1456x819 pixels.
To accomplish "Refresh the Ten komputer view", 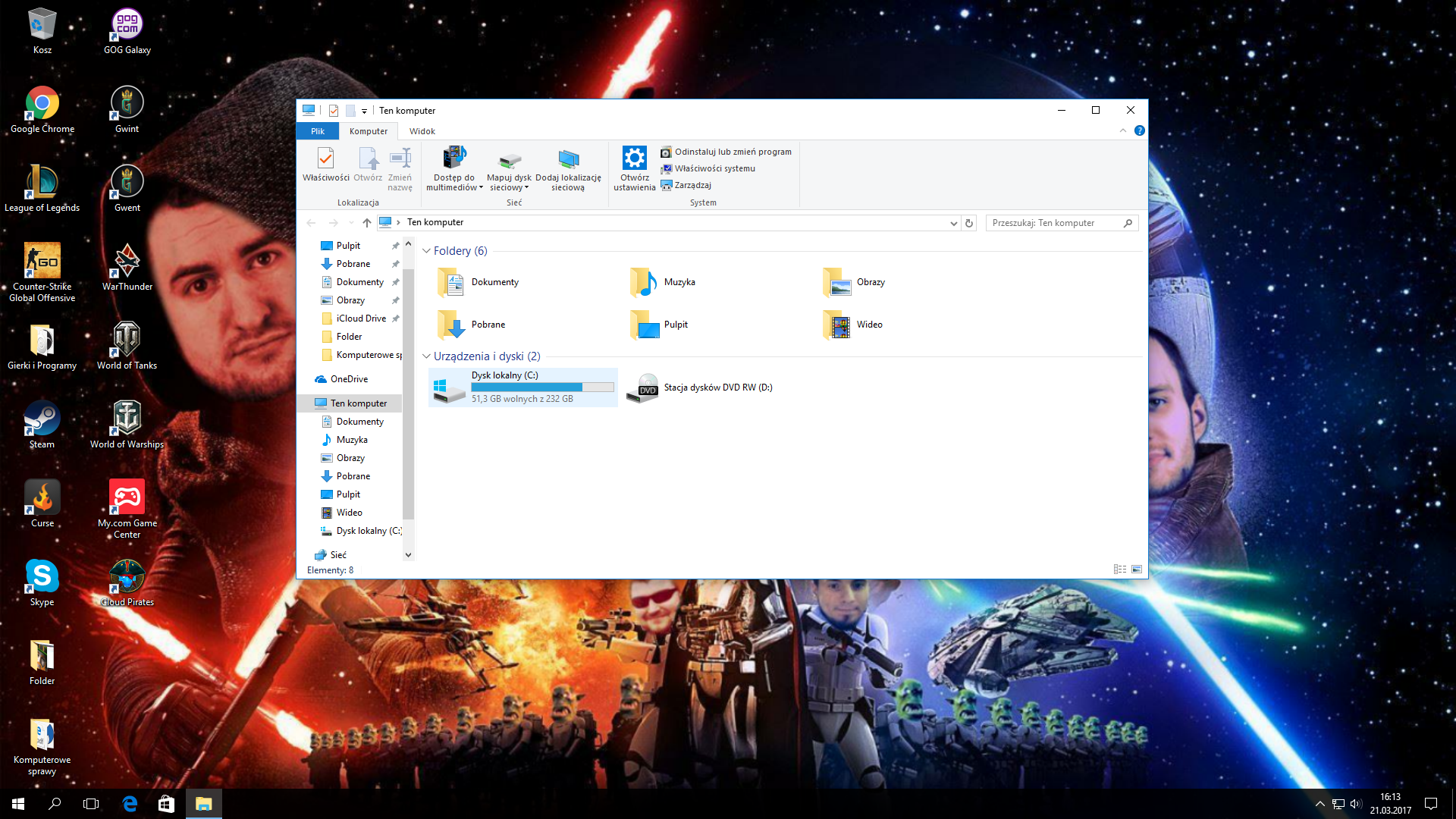I will pos(968,223).
